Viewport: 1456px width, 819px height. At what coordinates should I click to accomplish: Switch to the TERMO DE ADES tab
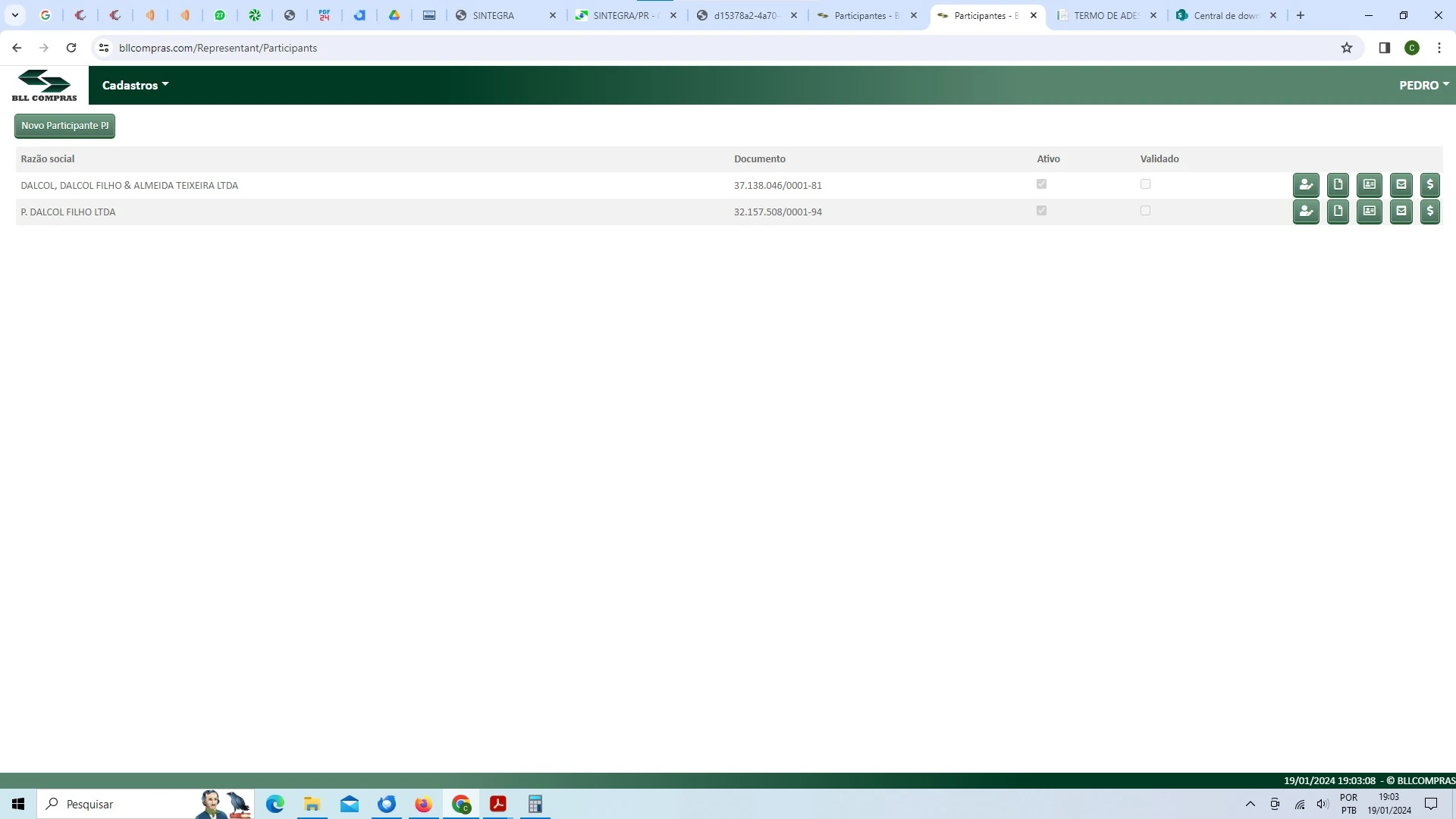pyautogui.click(x=1106, y=15)
